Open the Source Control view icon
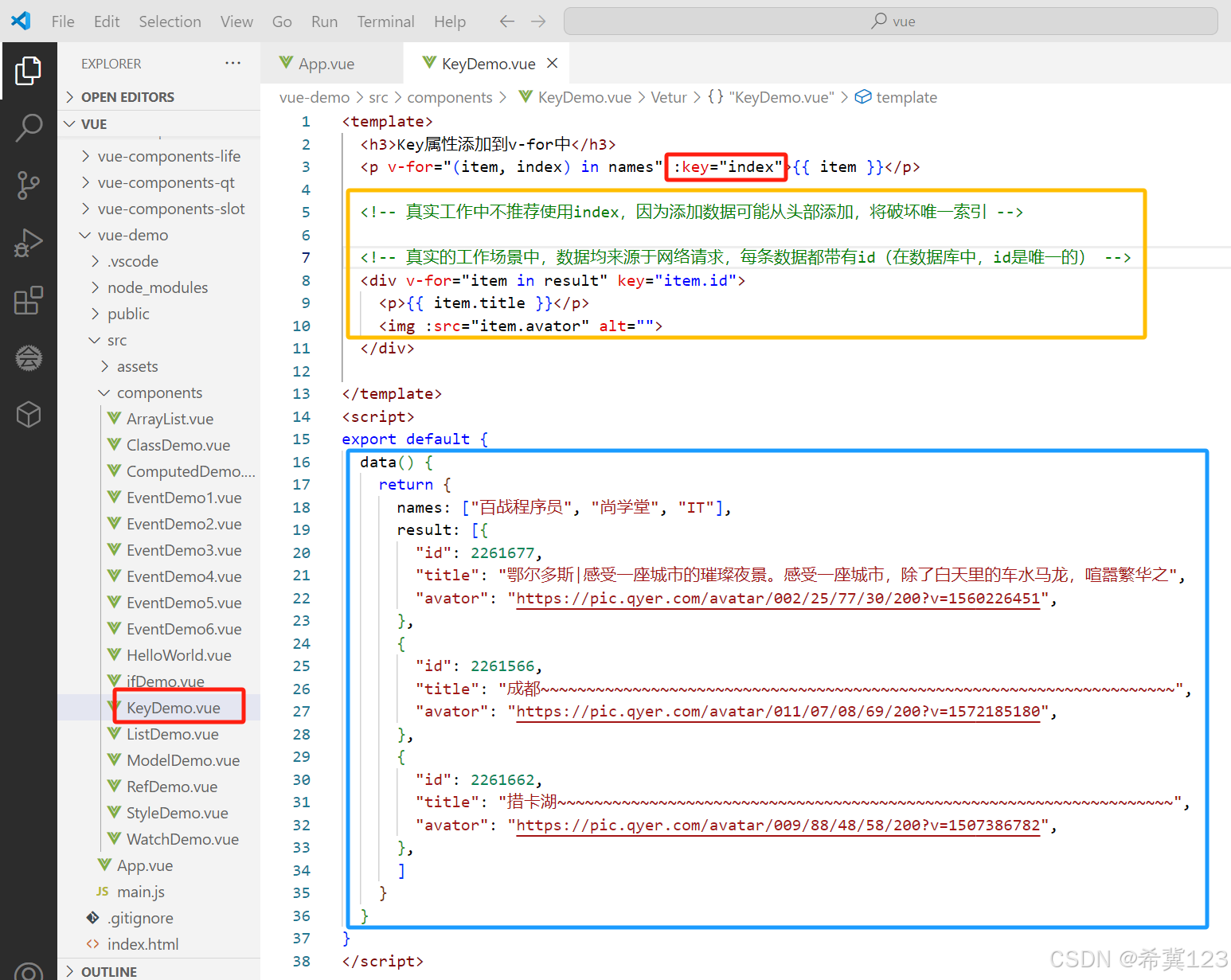 coord(28,185)
